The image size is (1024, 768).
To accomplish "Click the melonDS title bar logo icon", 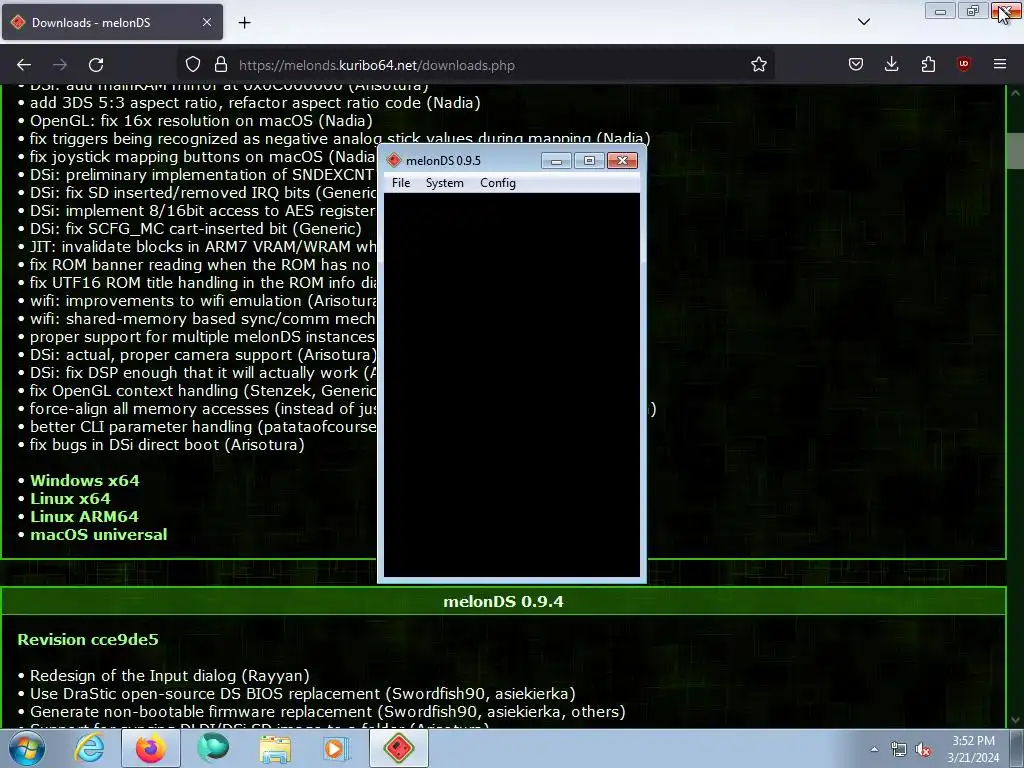I will pos(394,161).
